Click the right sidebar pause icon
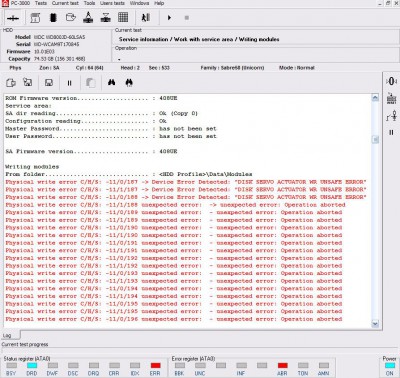 (x=391, y=132)
